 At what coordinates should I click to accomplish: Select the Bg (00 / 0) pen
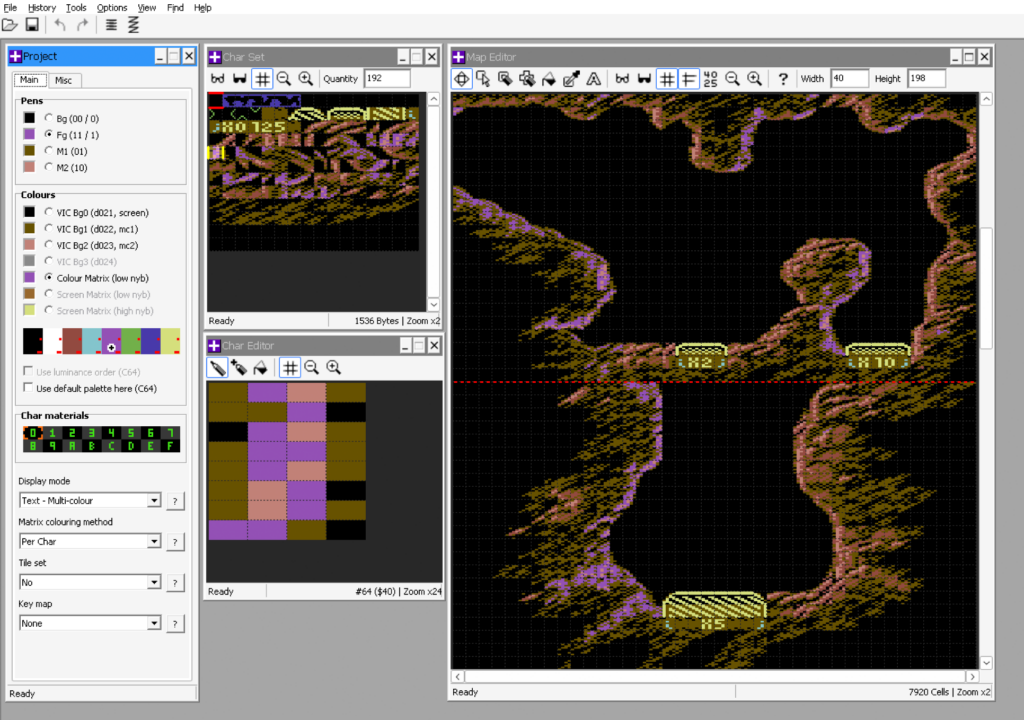49,118
